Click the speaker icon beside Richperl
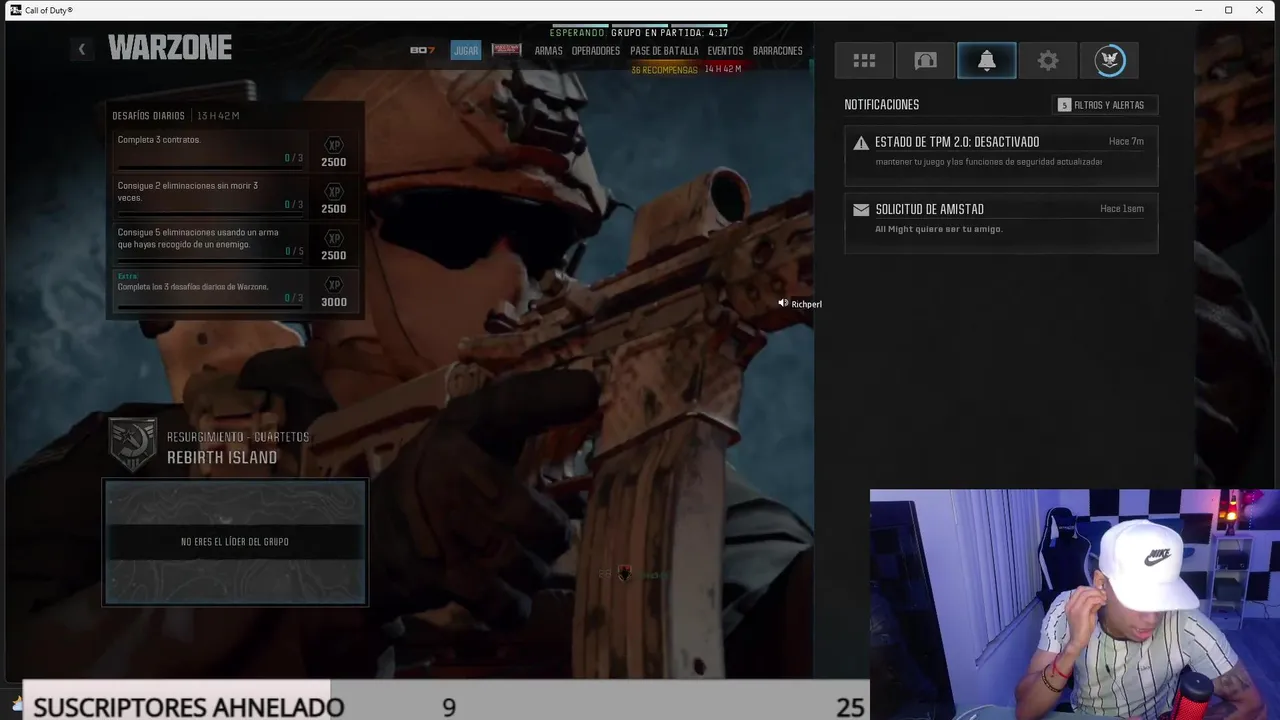Screen dimensions: 1280x720 pos(783,303)
